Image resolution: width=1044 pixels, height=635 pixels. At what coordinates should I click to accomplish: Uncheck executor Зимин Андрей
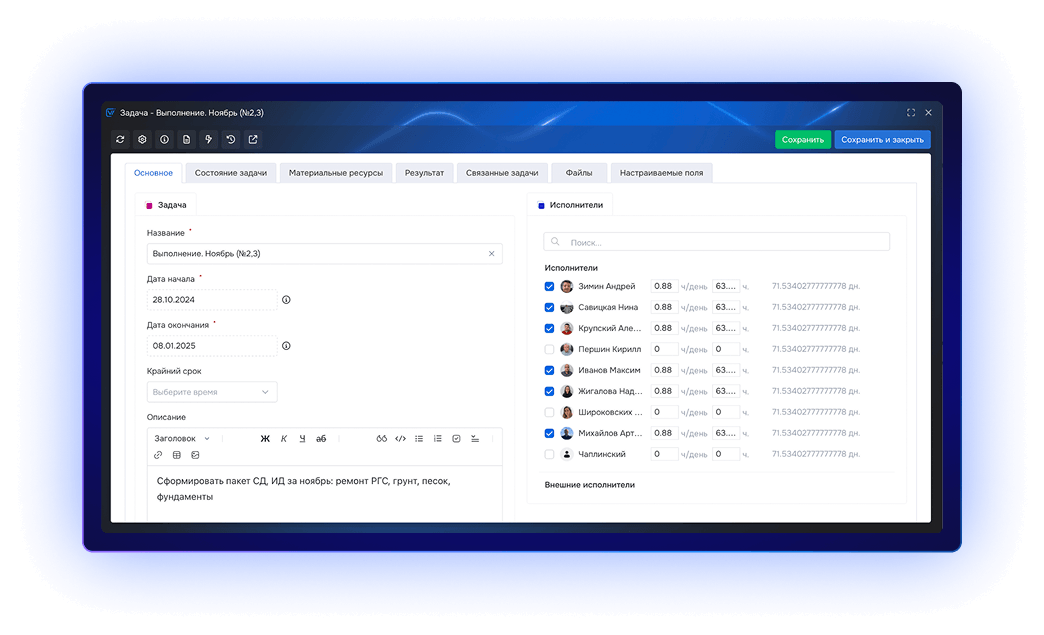tap(549, 286)
